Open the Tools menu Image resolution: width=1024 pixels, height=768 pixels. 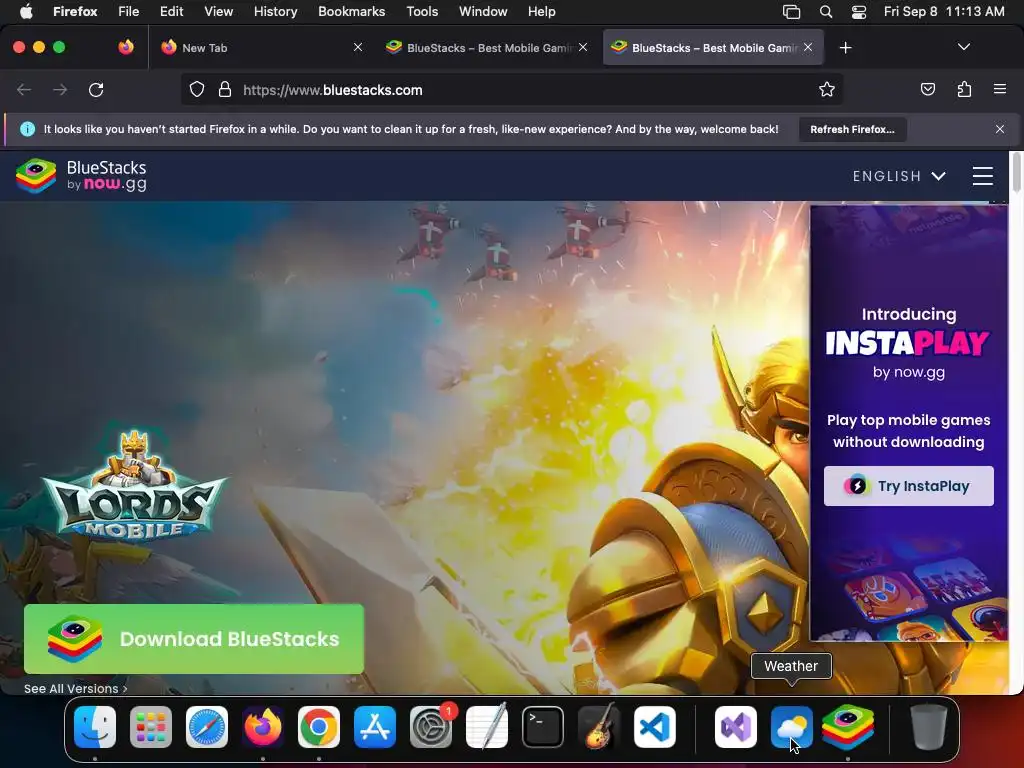pos(422,12)
